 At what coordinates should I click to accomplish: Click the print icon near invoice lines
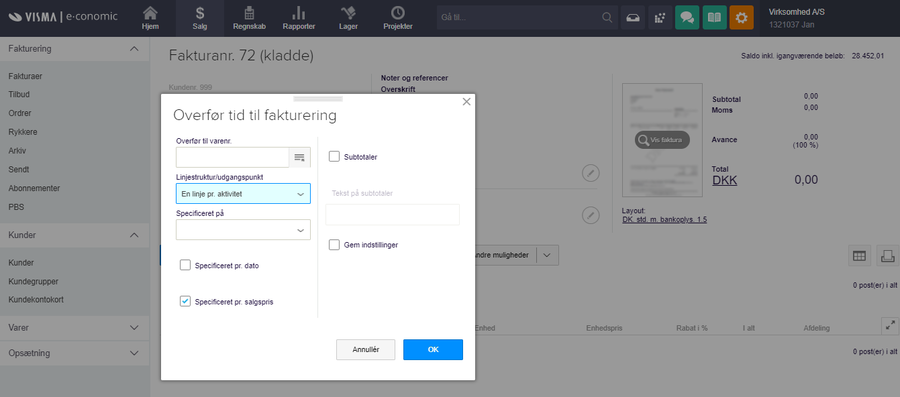887,256
